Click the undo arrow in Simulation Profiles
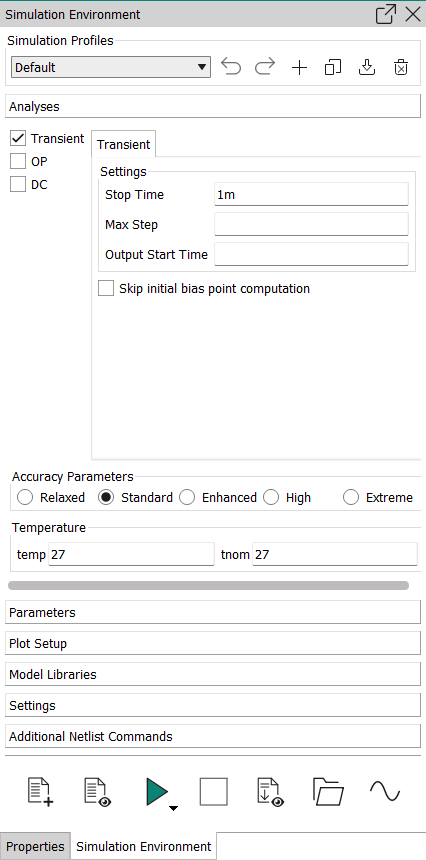426x860 pixels. coord(231,67)
